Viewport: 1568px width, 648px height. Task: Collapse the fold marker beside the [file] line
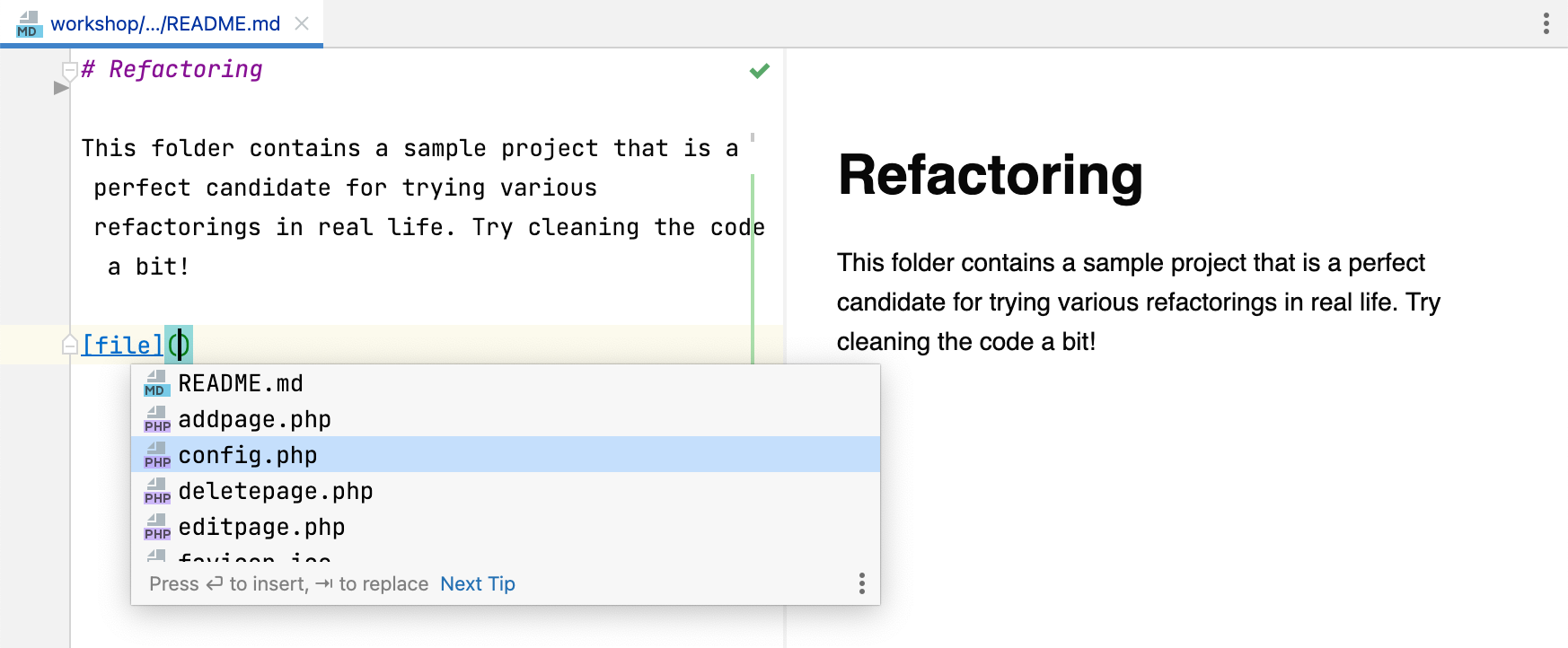[68, 344]
